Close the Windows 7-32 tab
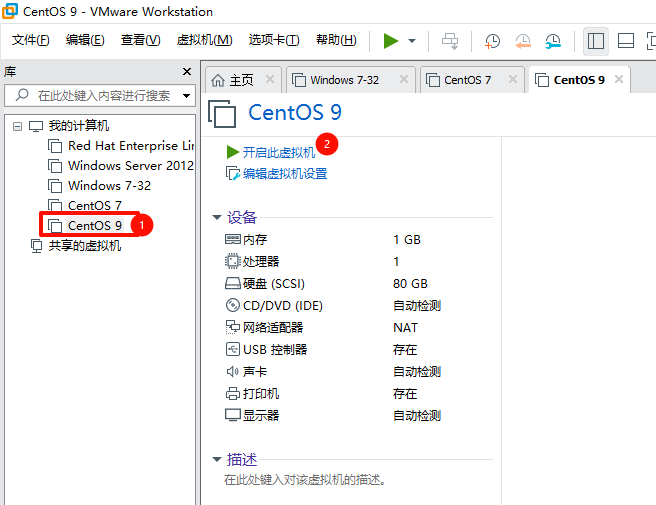This screenshot has width=656, height=505. coord(404,79)
